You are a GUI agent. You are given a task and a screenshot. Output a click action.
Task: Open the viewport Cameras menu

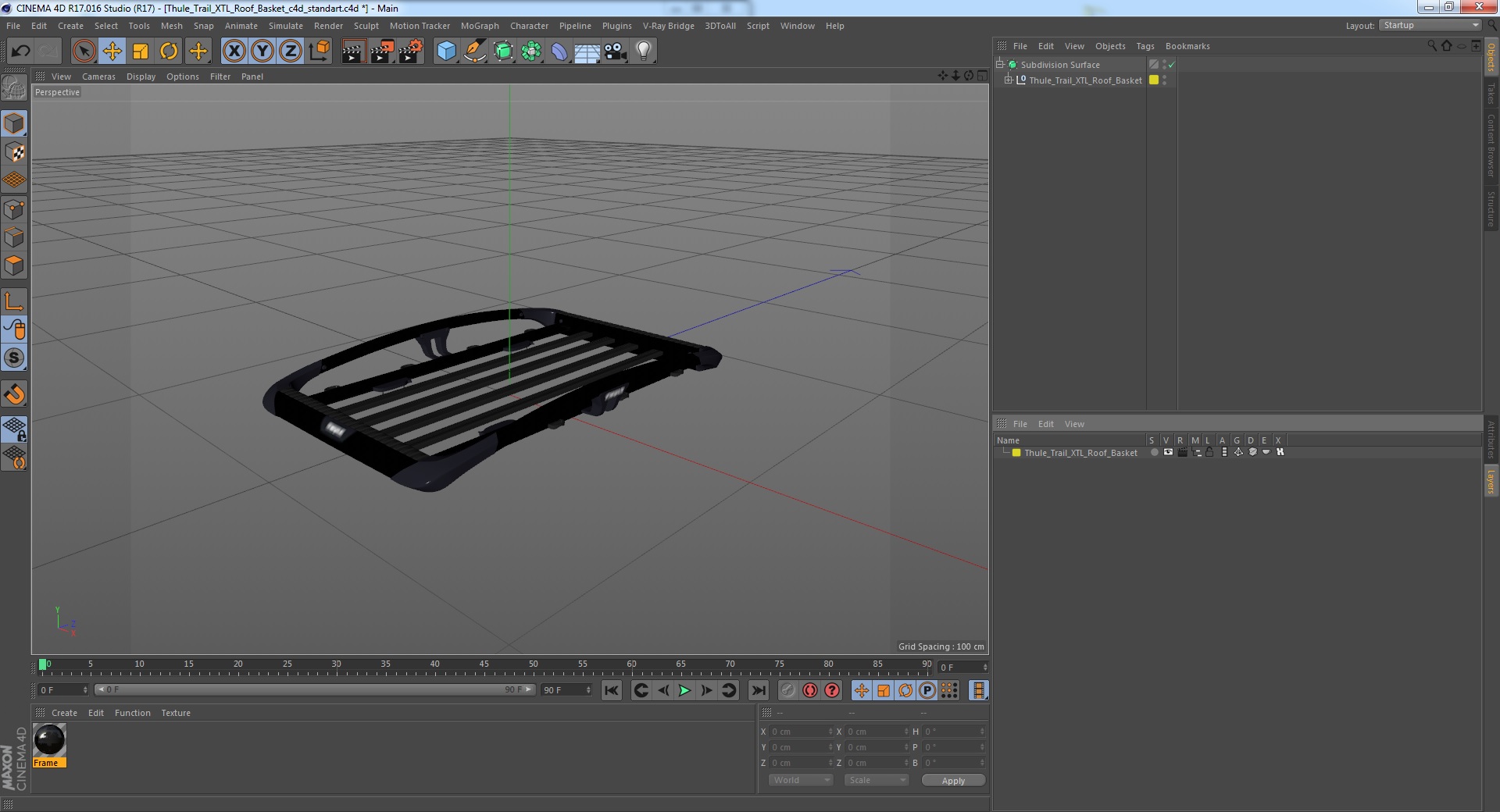[x=98, y=77]
